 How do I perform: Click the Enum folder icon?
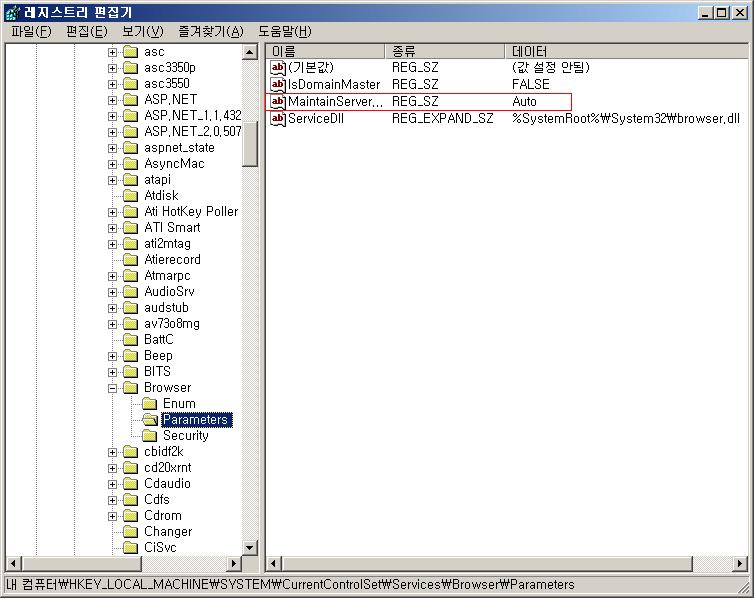(150, 404)
